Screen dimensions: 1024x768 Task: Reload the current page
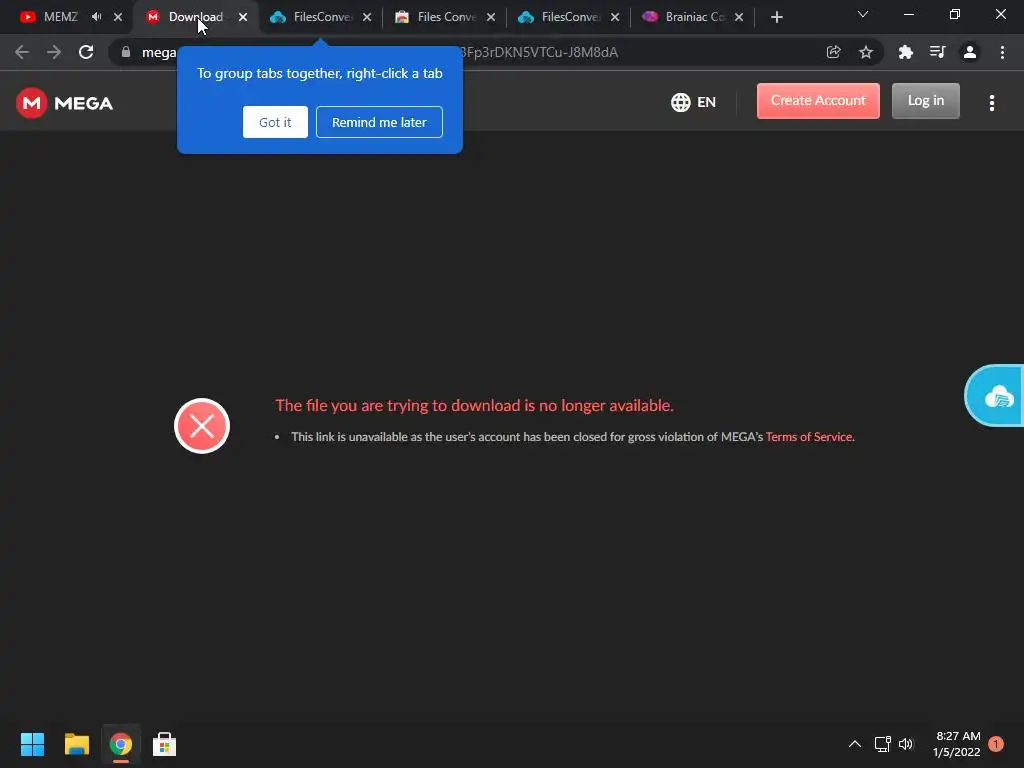point(86,52)
